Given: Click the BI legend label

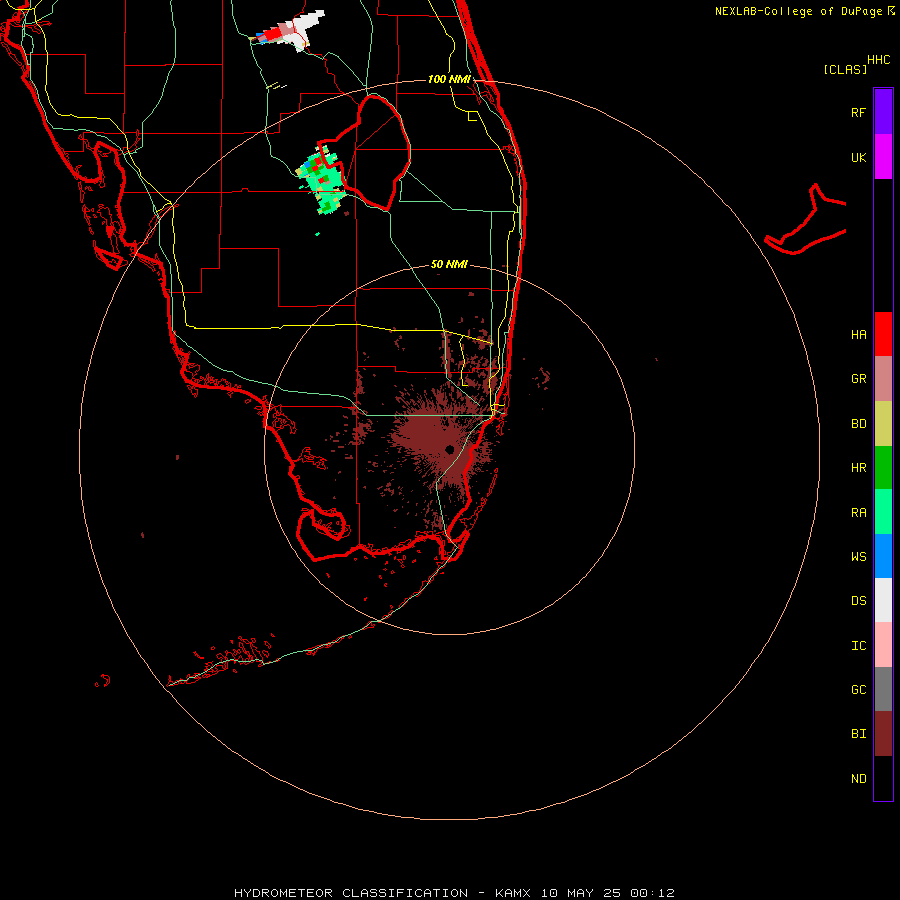Looking at the screenshot, I should tap(858, 734).
